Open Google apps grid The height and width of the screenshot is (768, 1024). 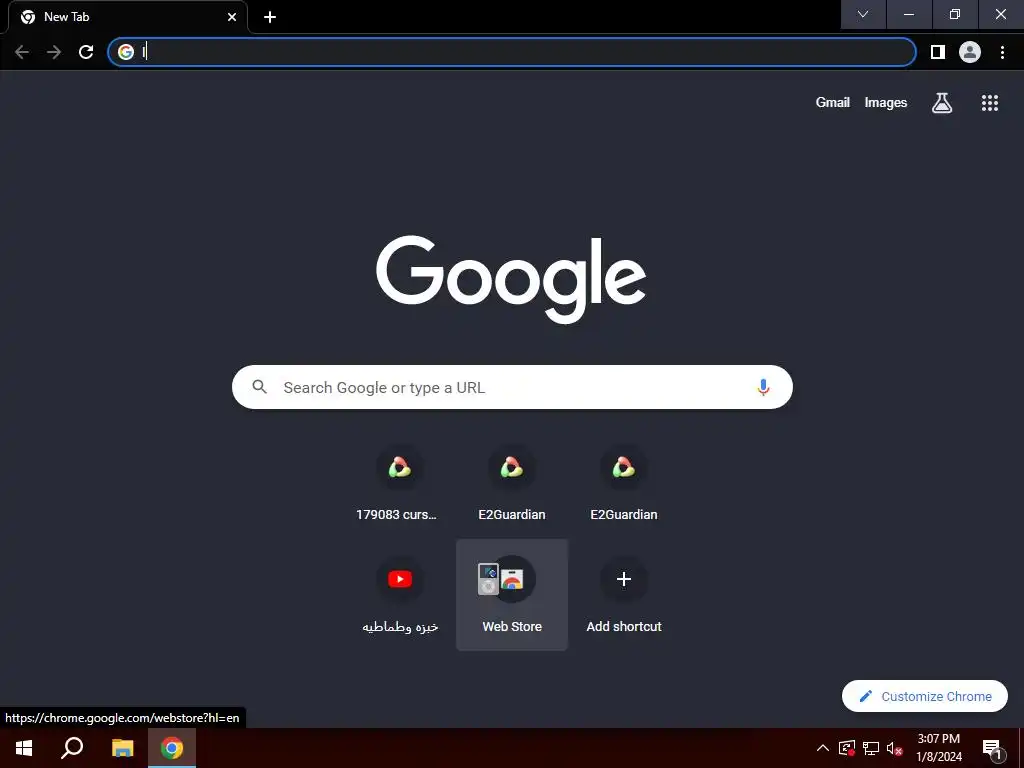990,103
